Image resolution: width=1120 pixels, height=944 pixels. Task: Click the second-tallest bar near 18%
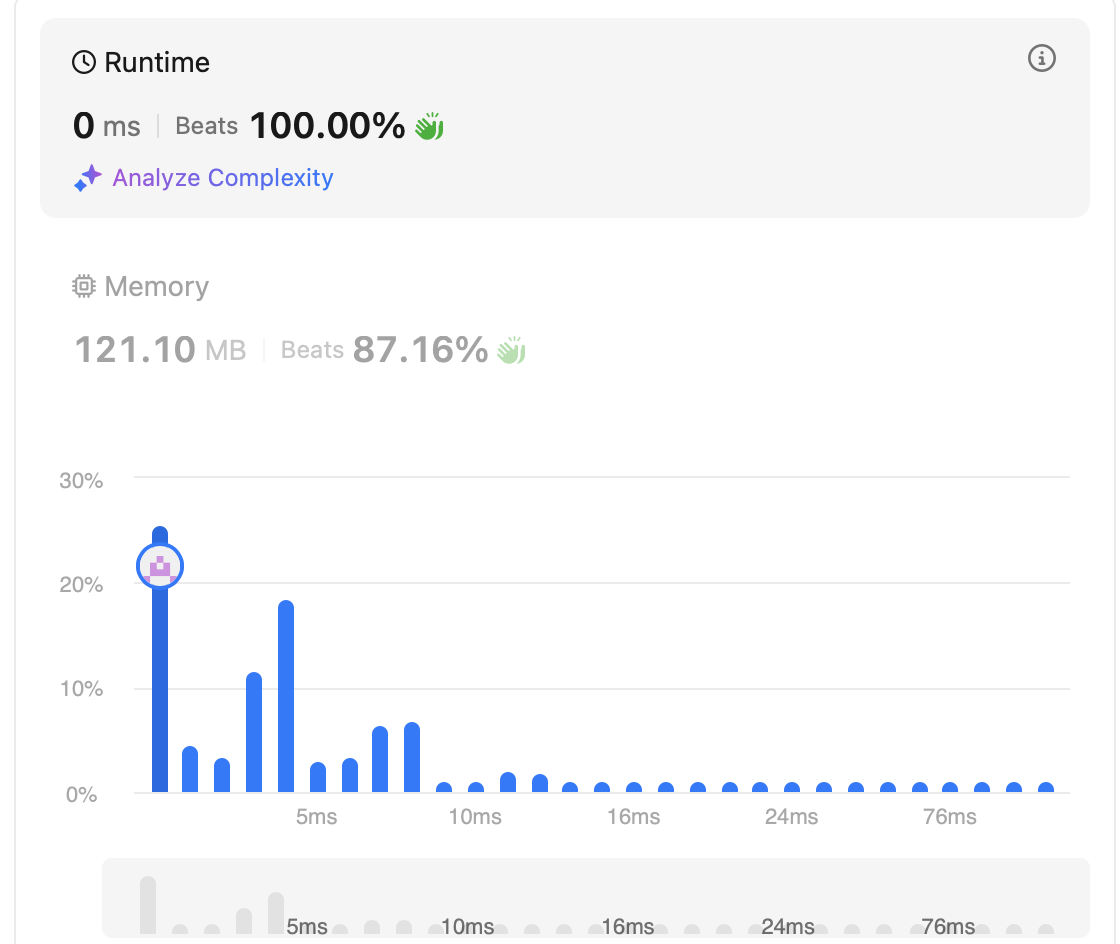tap(286, 697)
